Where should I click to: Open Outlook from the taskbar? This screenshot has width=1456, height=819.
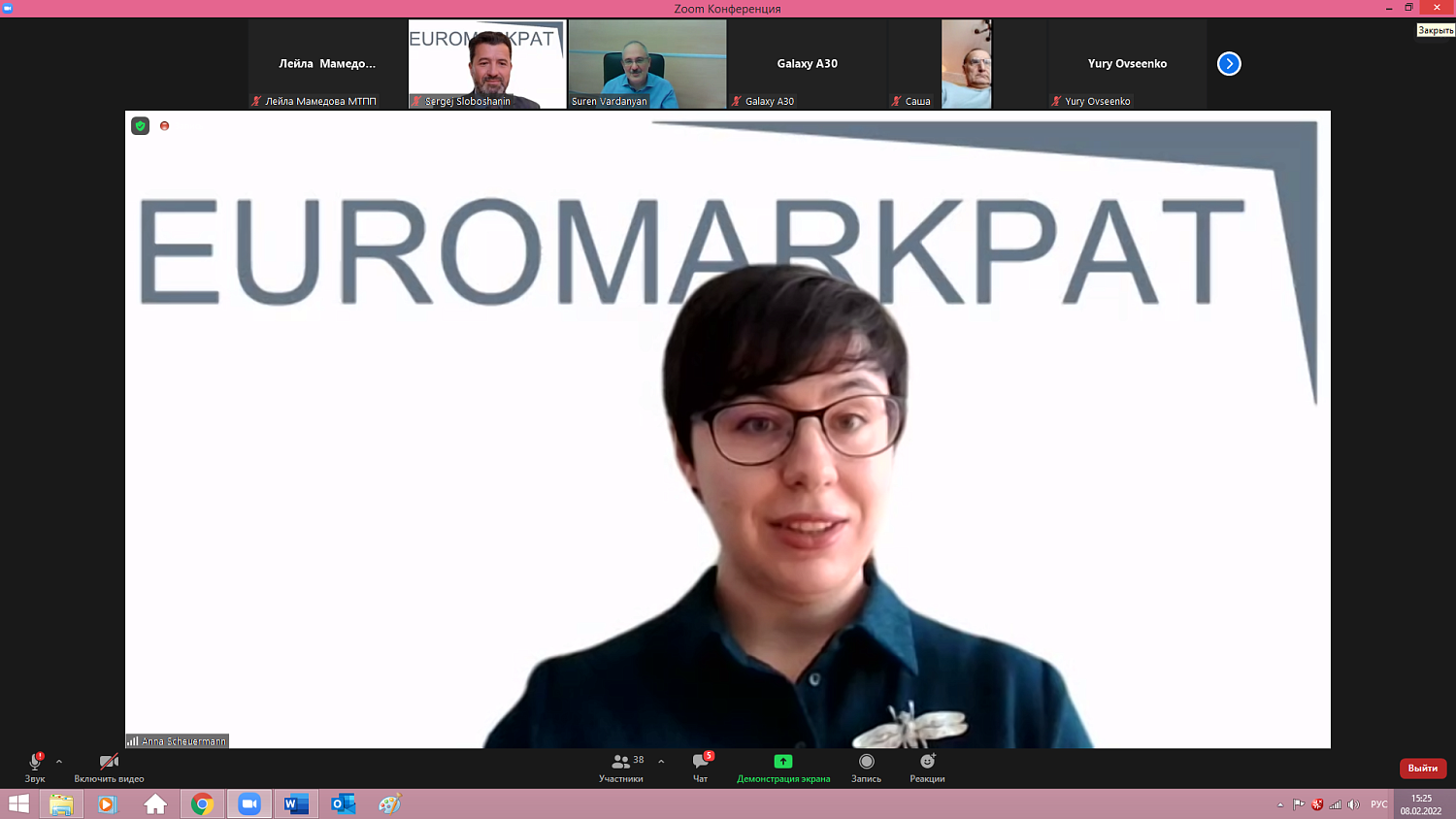pyautogui.click(x=344, y=804)
